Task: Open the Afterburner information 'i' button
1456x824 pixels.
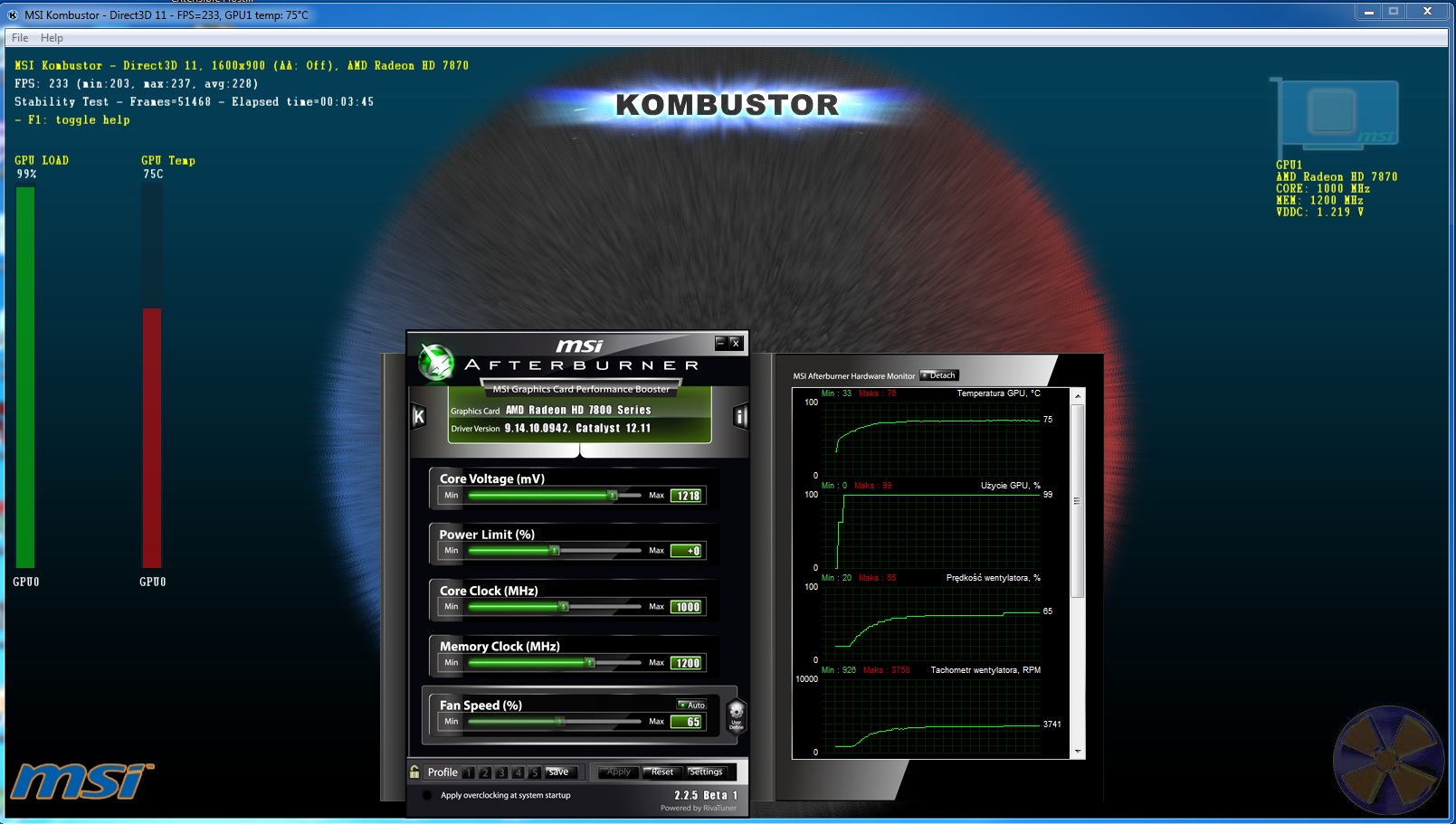Action: pyautogui.click(x=740, y=416)
